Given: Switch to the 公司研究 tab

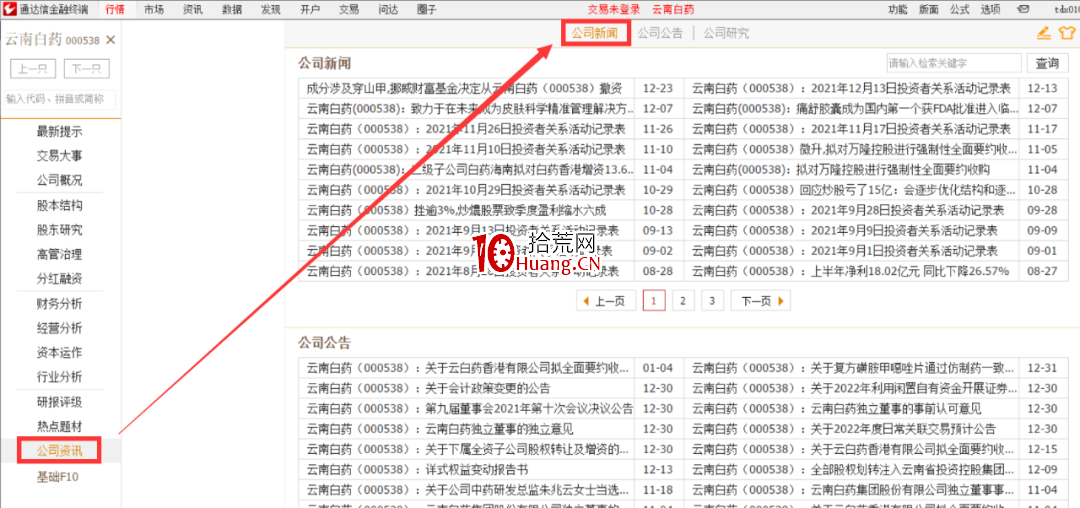Looking at the screenshot, I should [726, 33].
